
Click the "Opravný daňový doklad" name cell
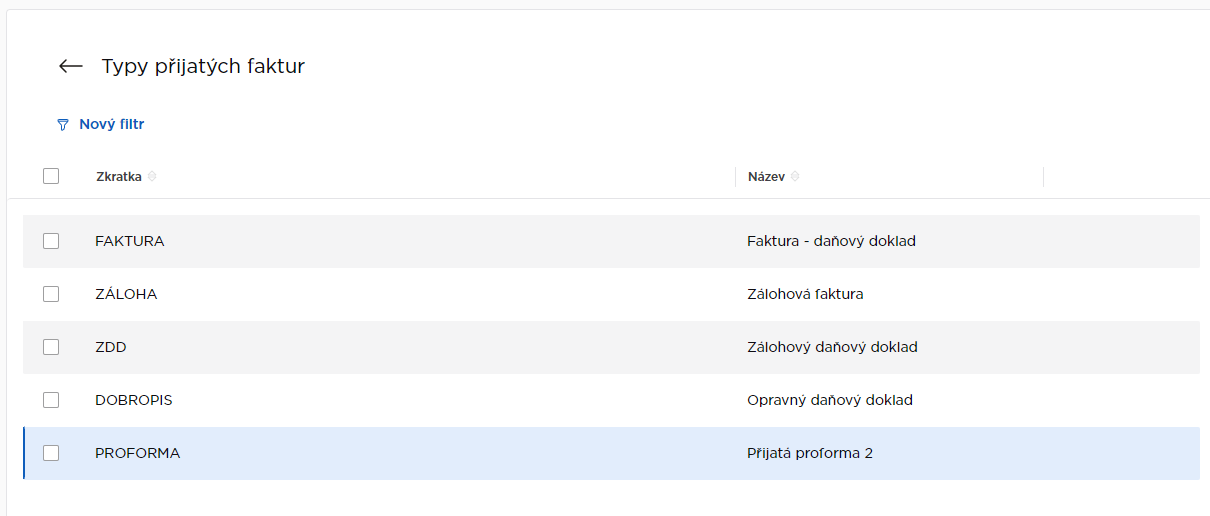coord(830,400)
